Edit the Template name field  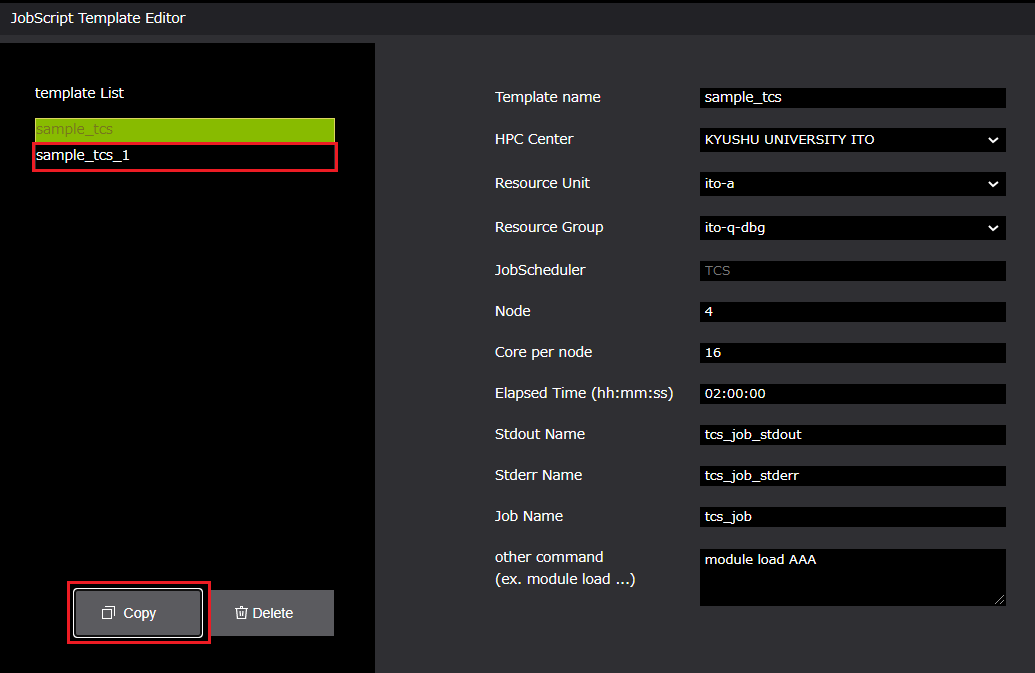point(852,98)
